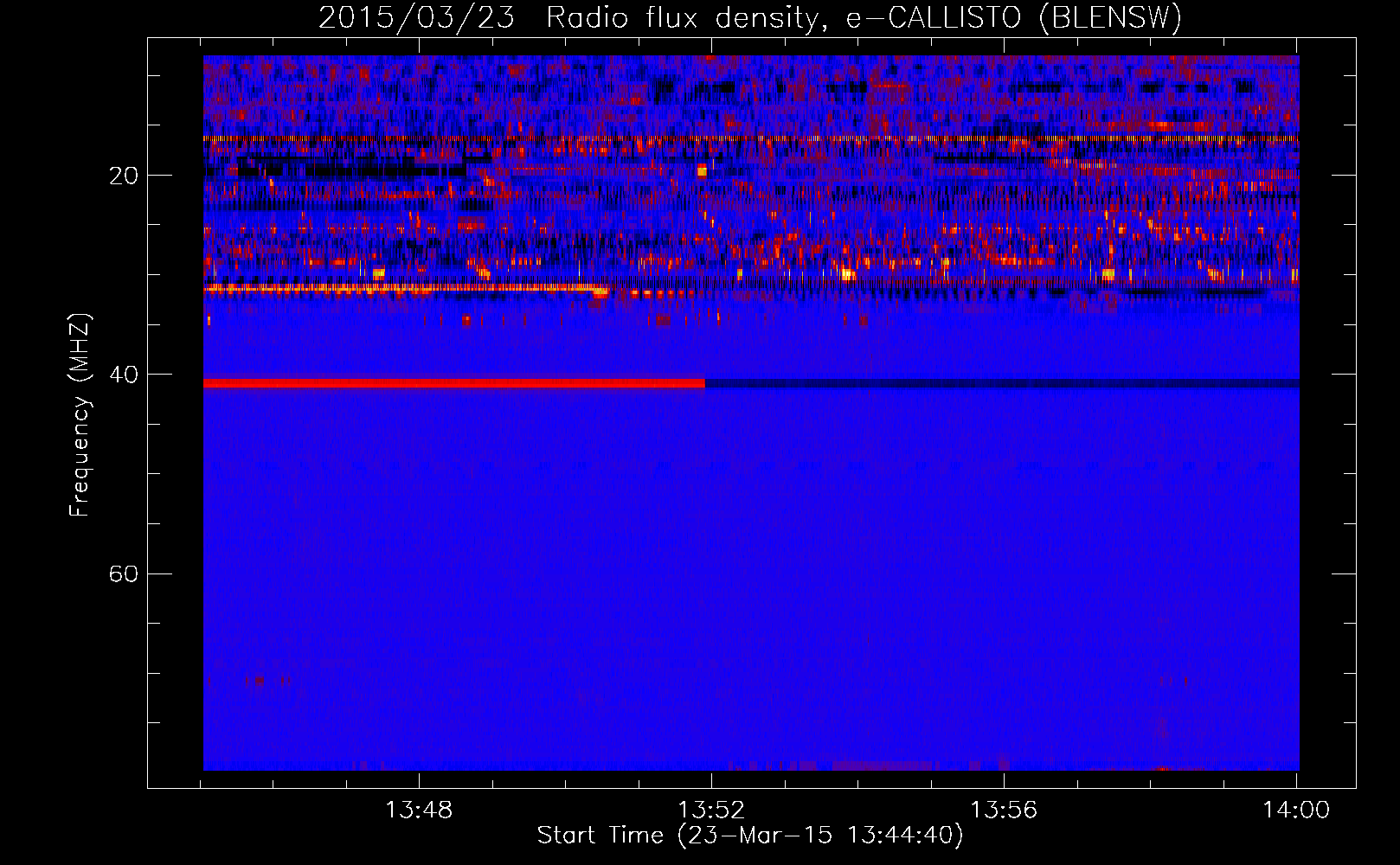Click the bright red band near 40 MHz
The image size is (1400, 865).
point(454,382)
